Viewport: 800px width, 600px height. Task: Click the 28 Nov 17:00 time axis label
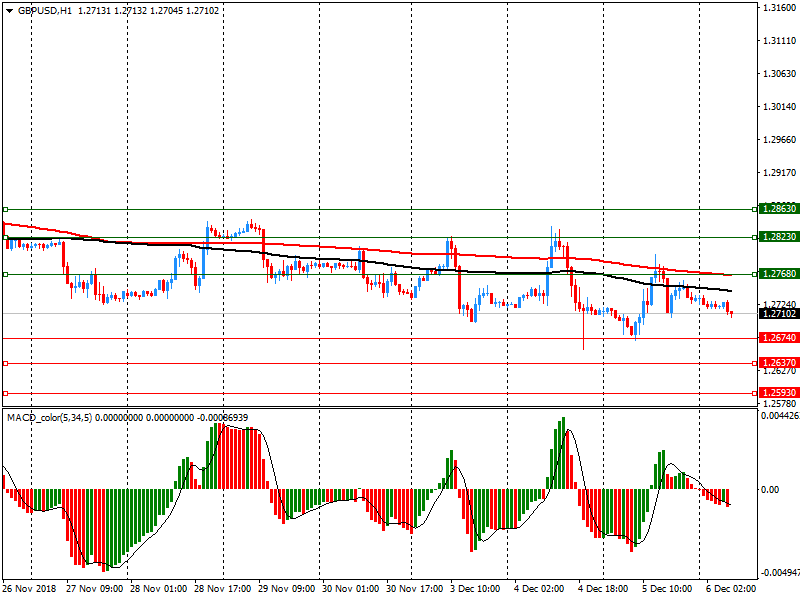pyautogui.click(x=223, y=589)
